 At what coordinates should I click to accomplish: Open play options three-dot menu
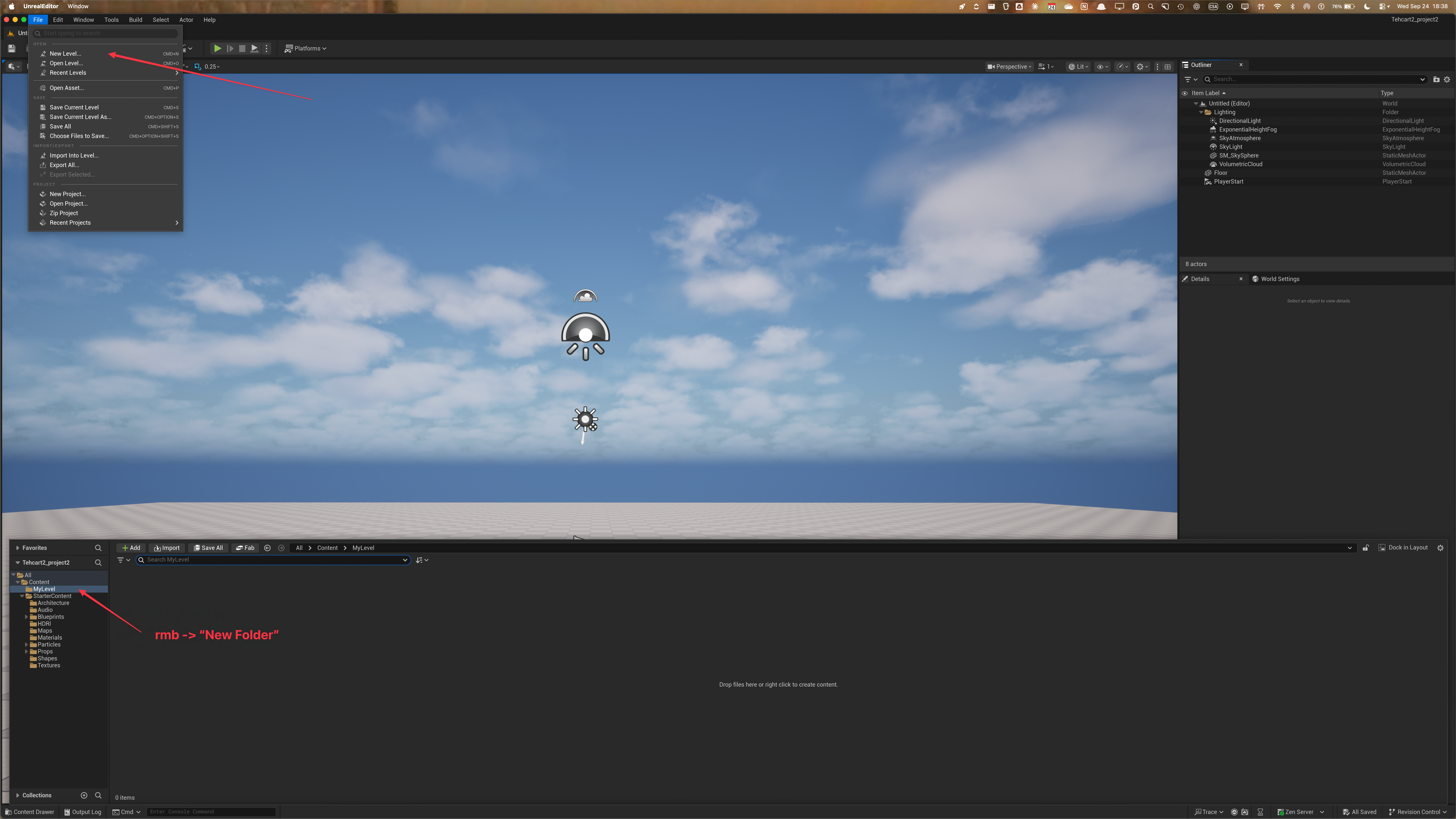[x=267, y=49]
